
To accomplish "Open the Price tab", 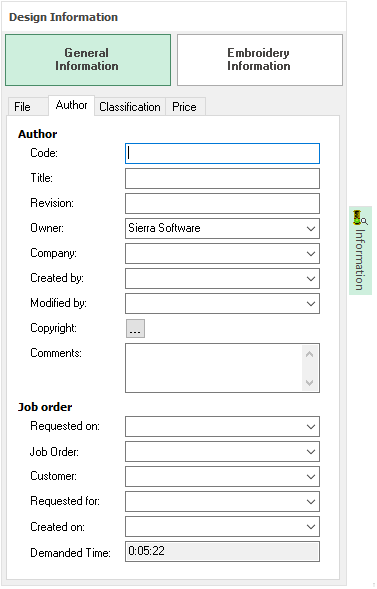I will coord(184,107).
